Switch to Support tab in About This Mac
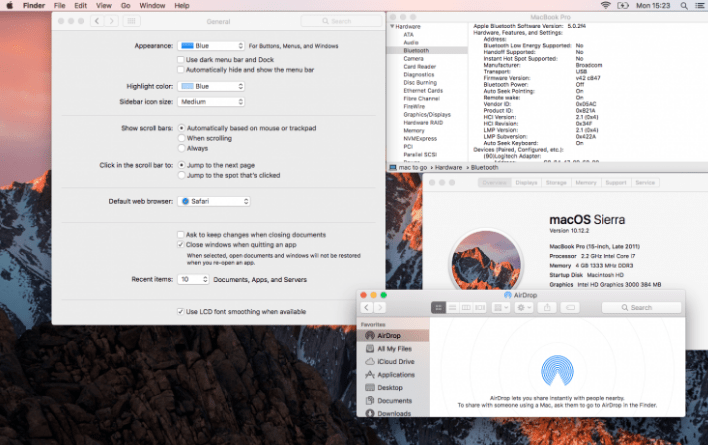 616,182
